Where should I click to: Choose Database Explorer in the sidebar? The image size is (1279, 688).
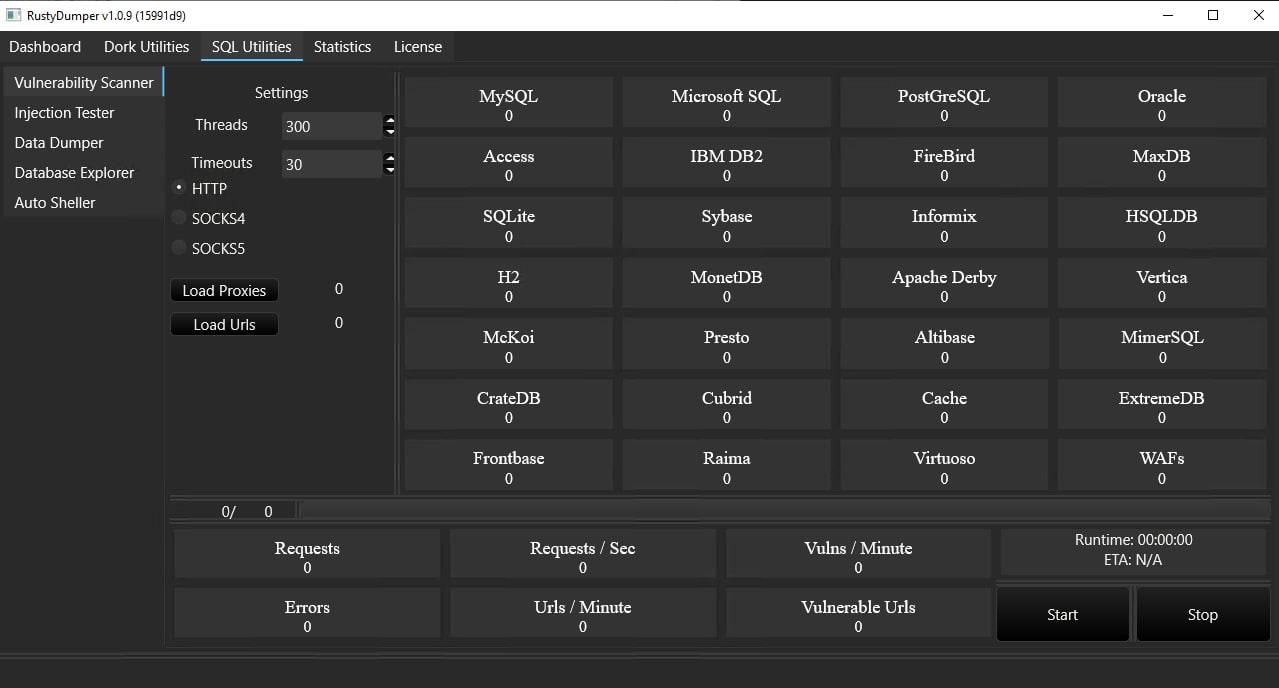84,172
